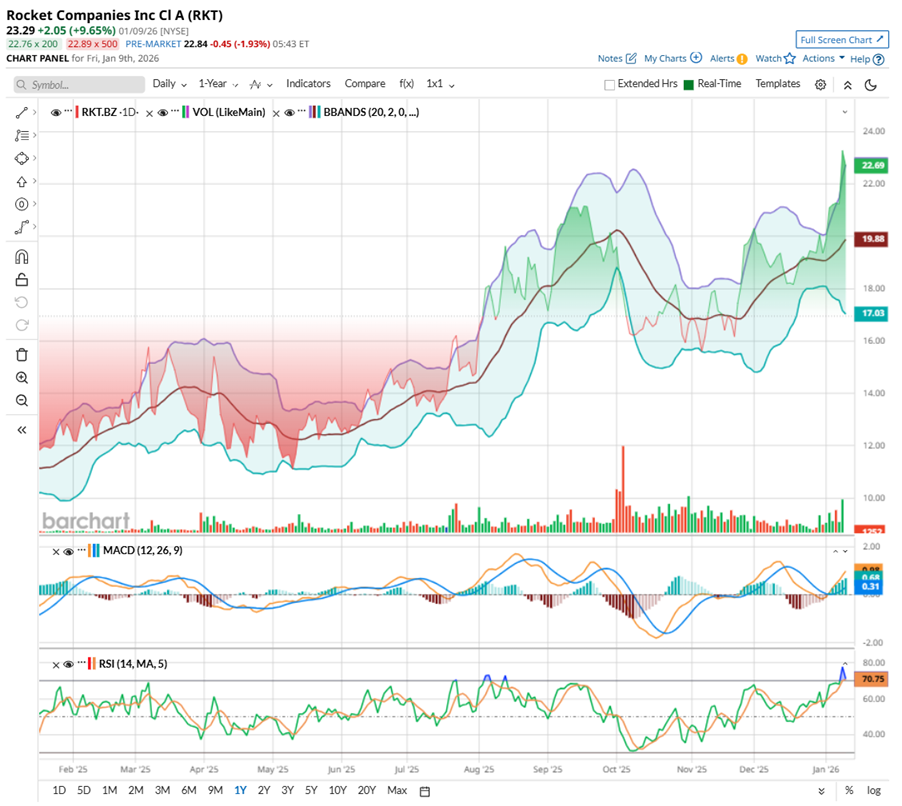Image resolution: width=902 pixels, height=806 pixels.
Task: Expand shapes tool options chevron
Action: coord(35,158)
